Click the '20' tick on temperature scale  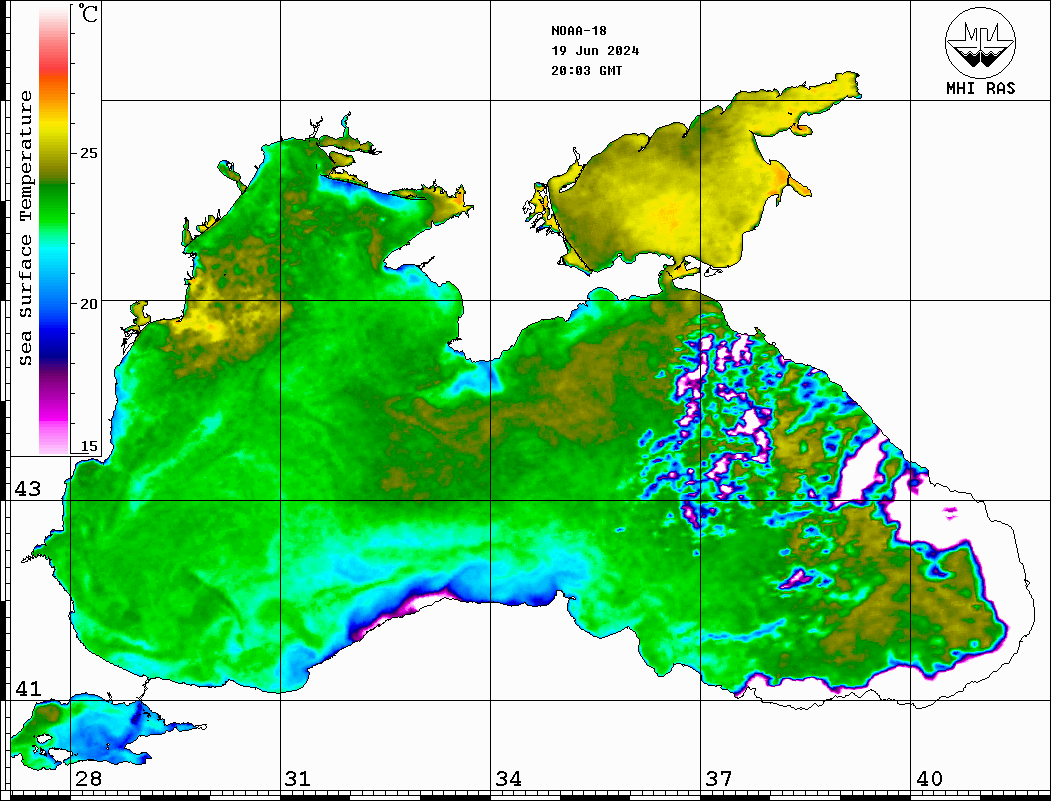pos(88,304)
